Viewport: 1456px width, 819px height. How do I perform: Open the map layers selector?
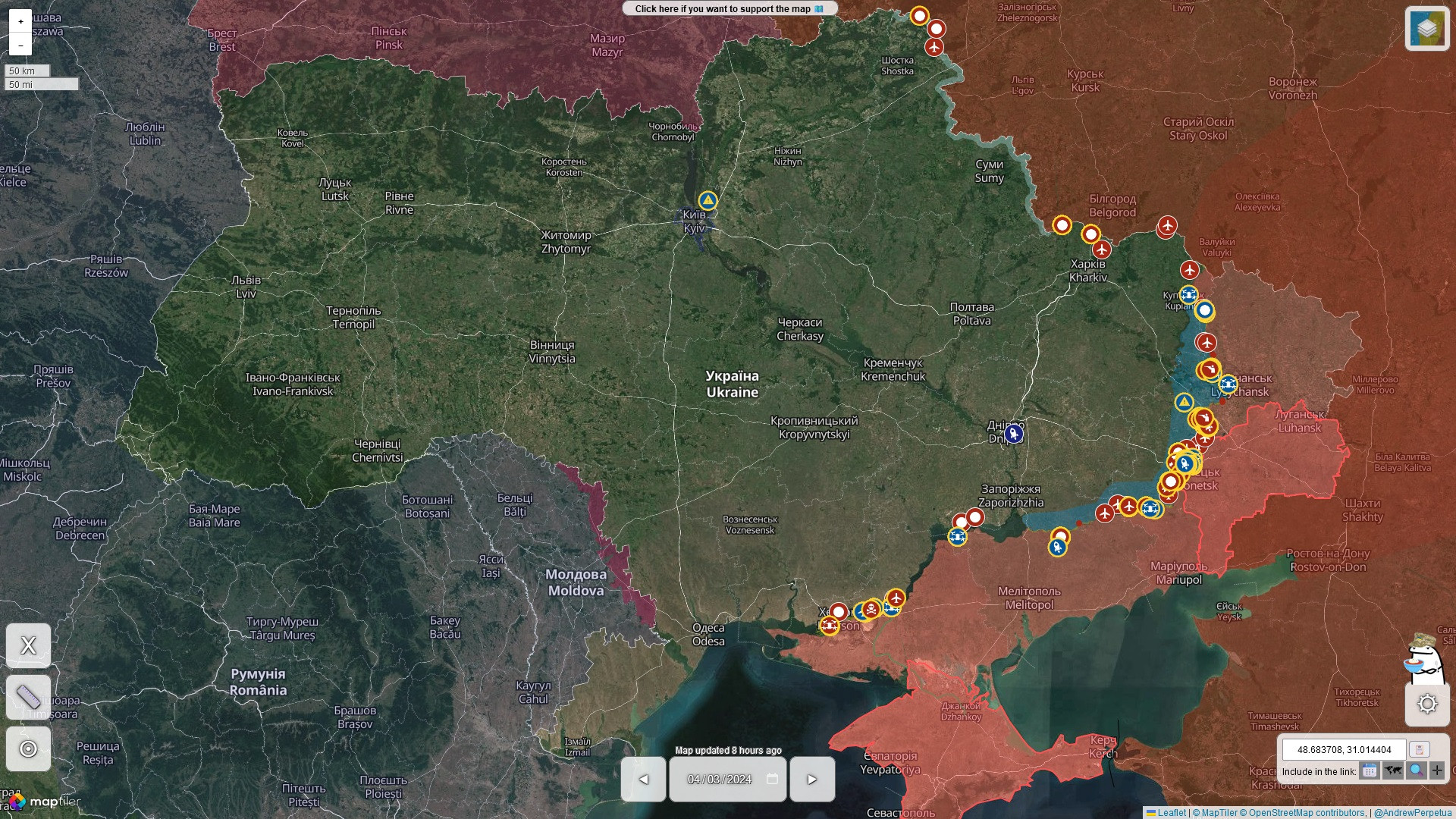tap(1426, 29)
